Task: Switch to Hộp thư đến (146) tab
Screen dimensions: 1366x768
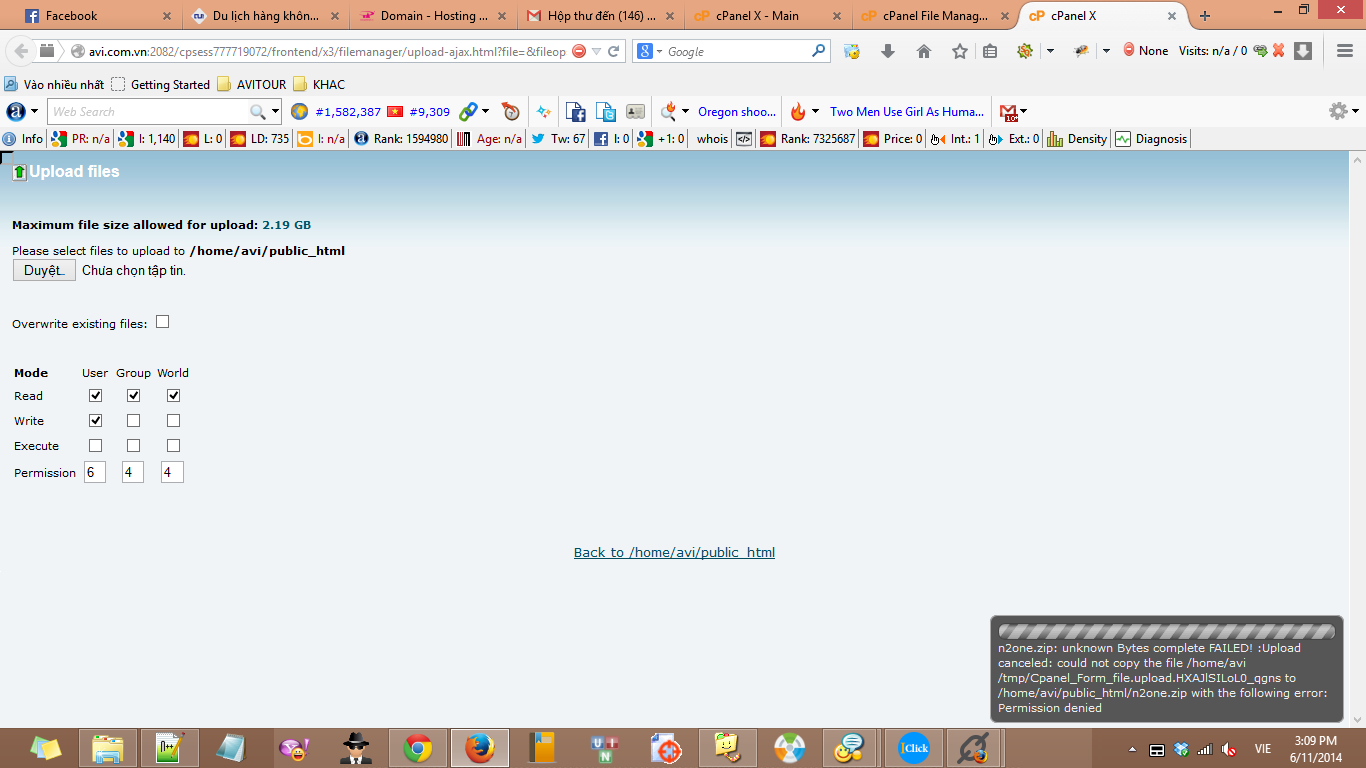Action: pos(600,16)
